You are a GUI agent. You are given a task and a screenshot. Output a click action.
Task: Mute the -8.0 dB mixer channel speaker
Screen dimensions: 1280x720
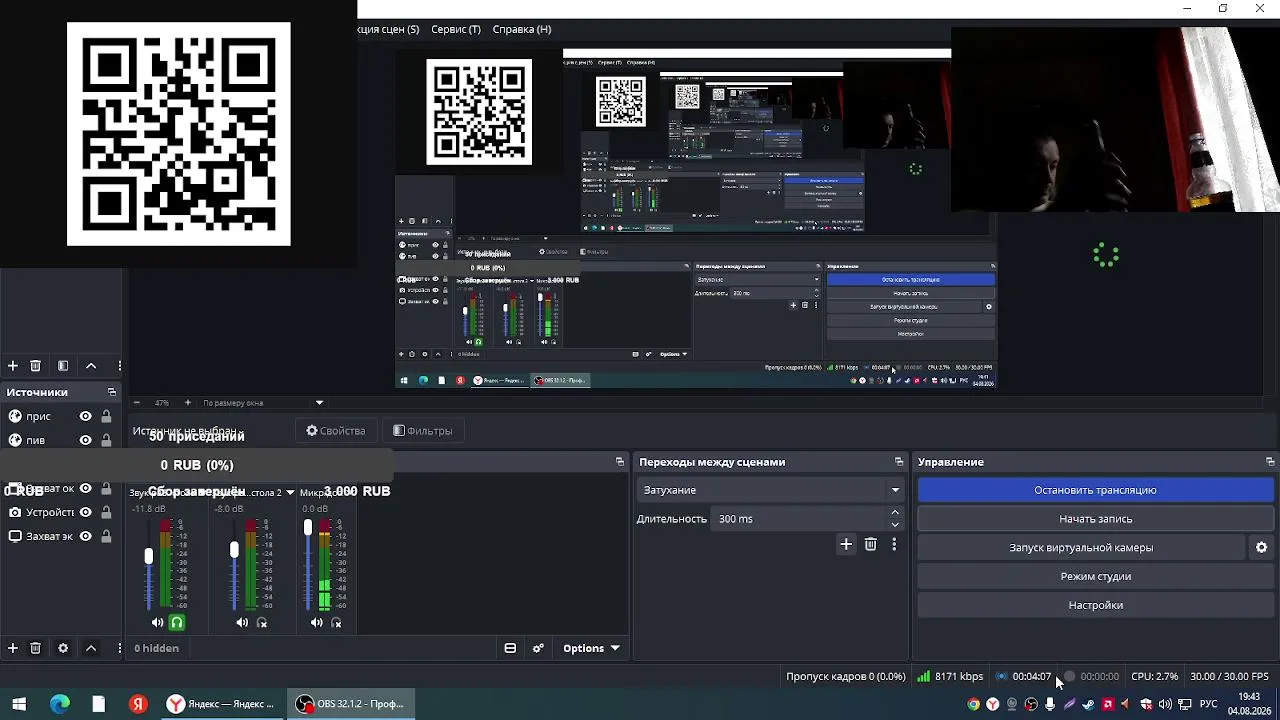[242, 623]
